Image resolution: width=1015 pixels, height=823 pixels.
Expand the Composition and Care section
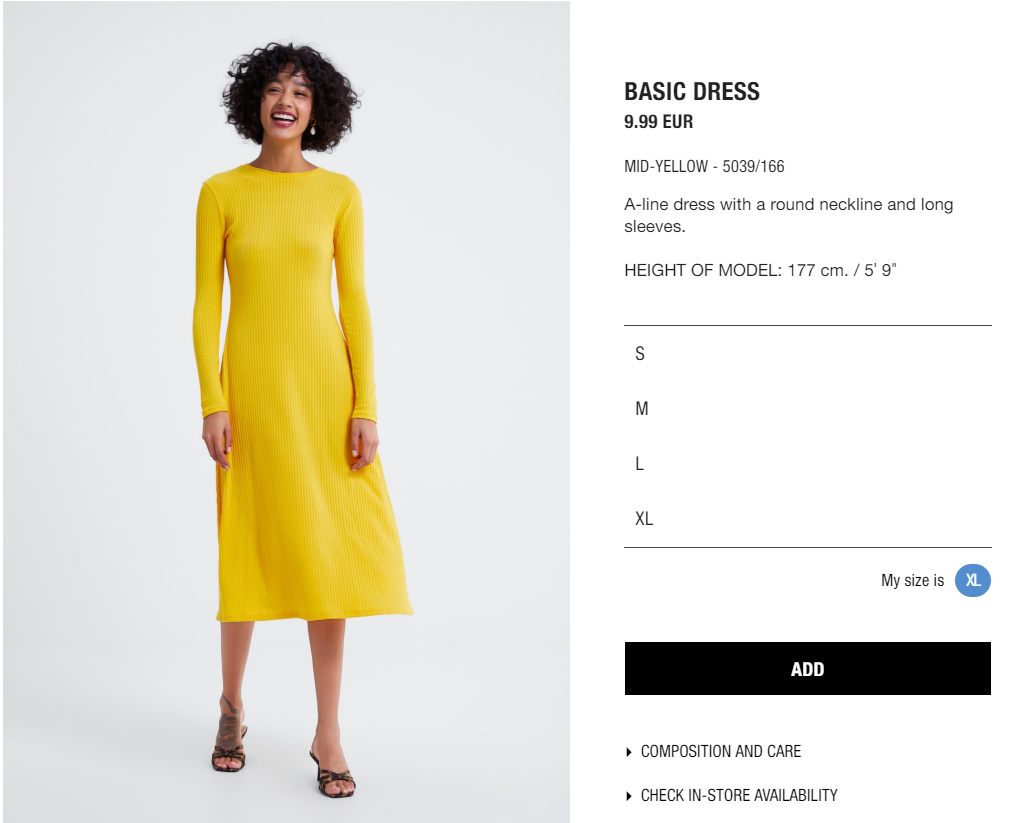[x=720, y=752]
